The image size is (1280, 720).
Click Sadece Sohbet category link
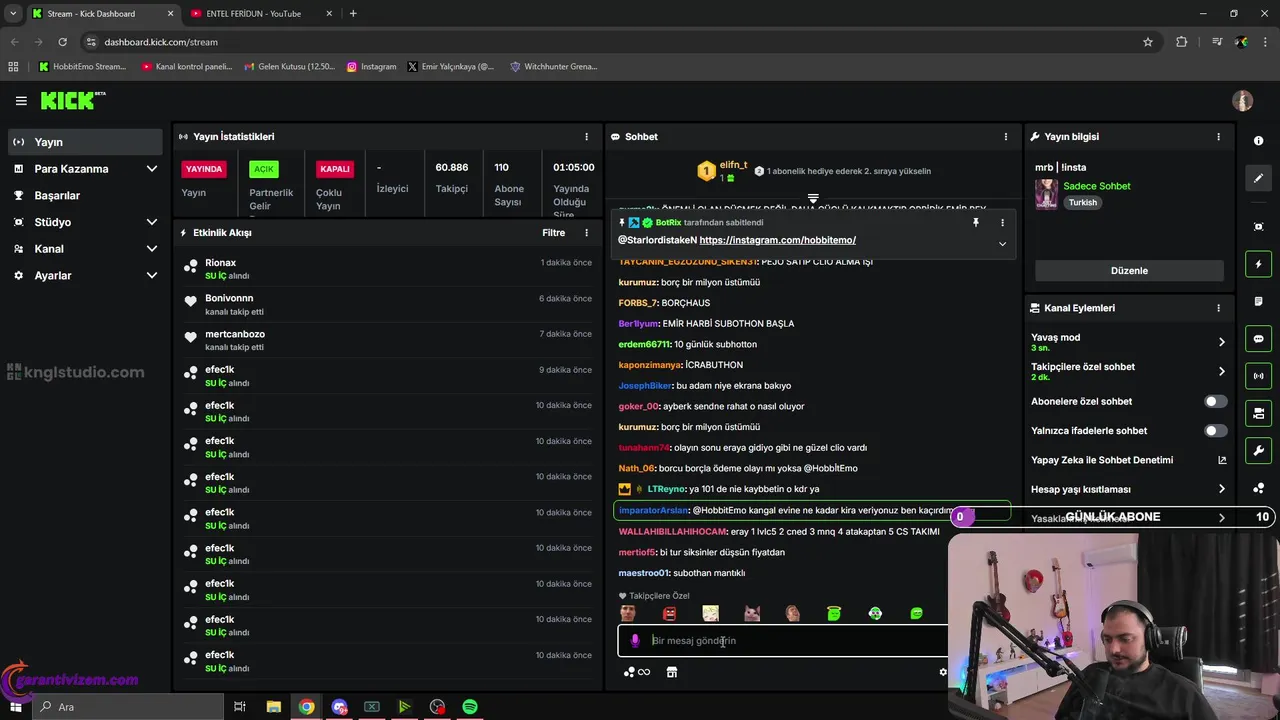click(x=1096, y=187)
